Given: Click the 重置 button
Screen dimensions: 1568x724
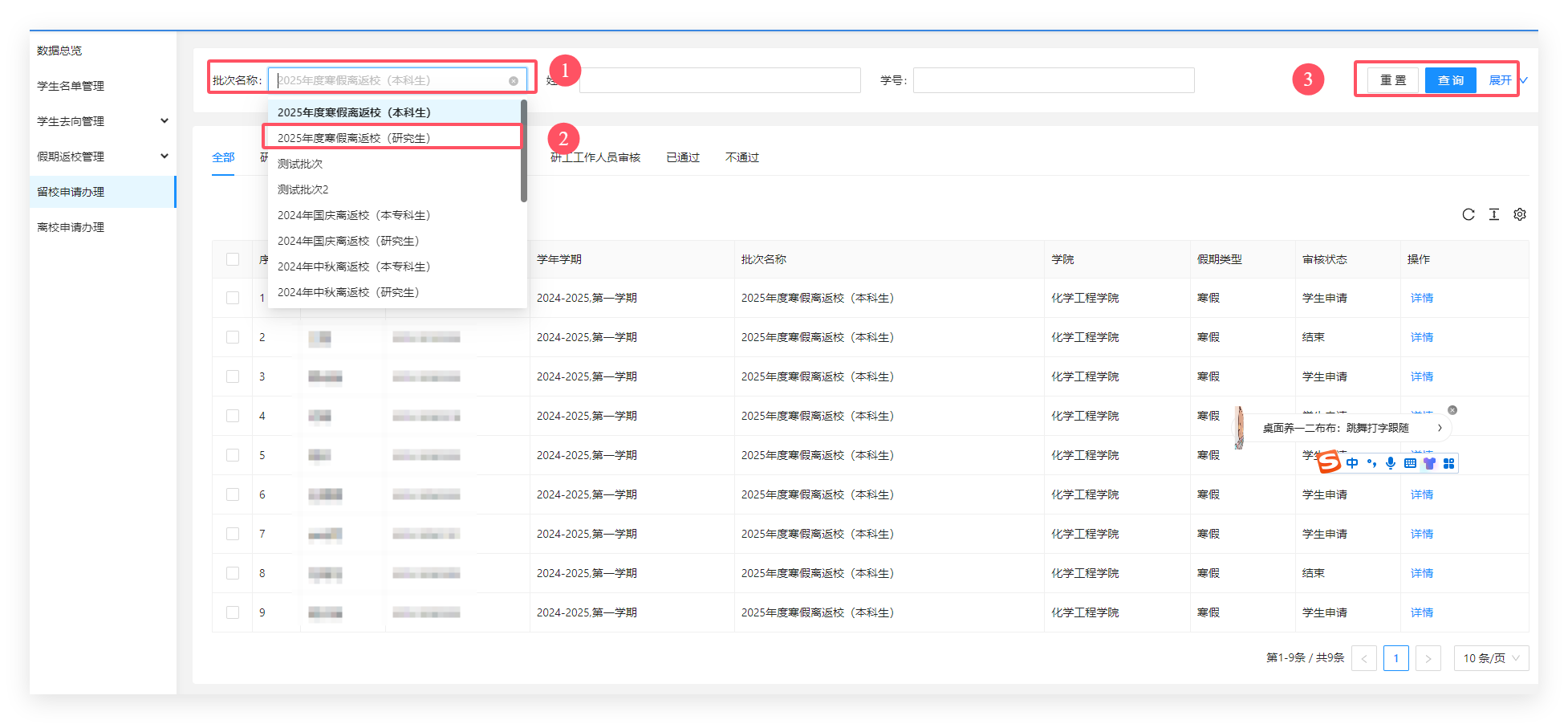Looking at the screenshot, I should click(1393, 80).
